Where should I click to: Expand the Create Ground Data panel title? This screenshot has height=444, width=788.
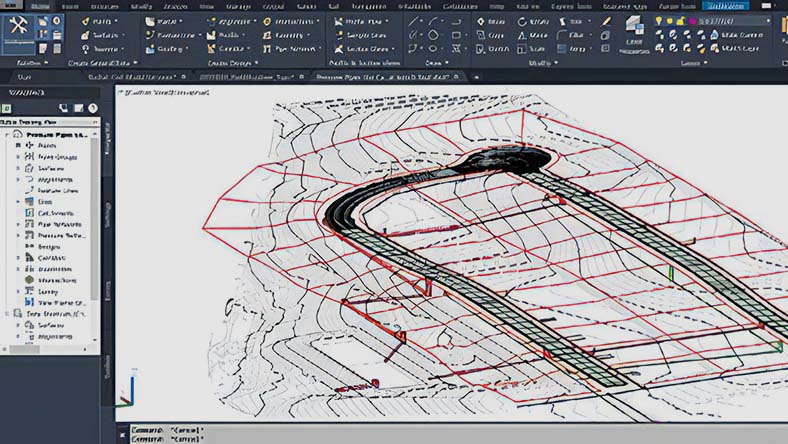click(103, 63)
